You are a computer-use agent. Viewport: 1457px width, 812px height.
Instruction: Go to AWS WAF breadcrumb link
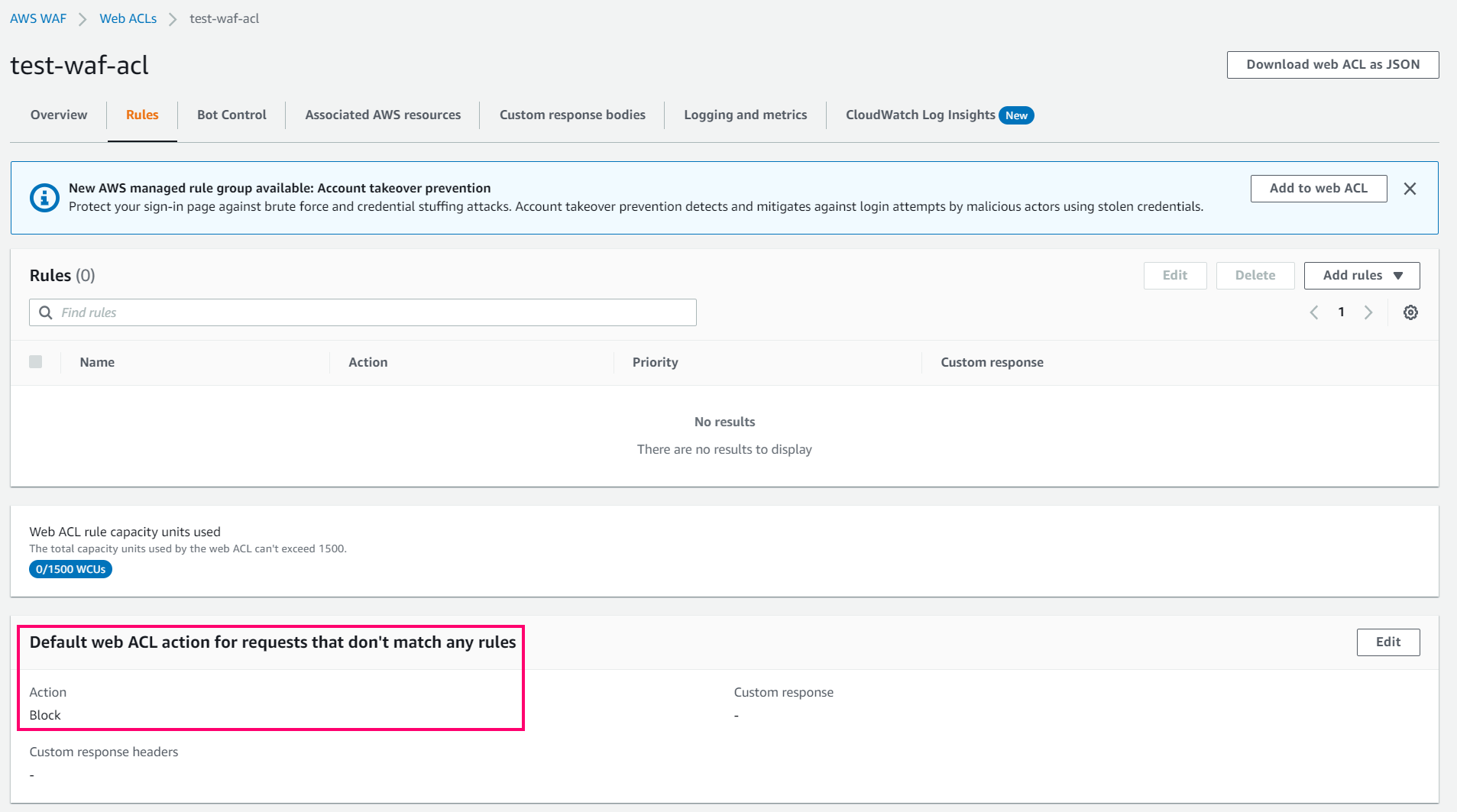(x=38, y=18)
